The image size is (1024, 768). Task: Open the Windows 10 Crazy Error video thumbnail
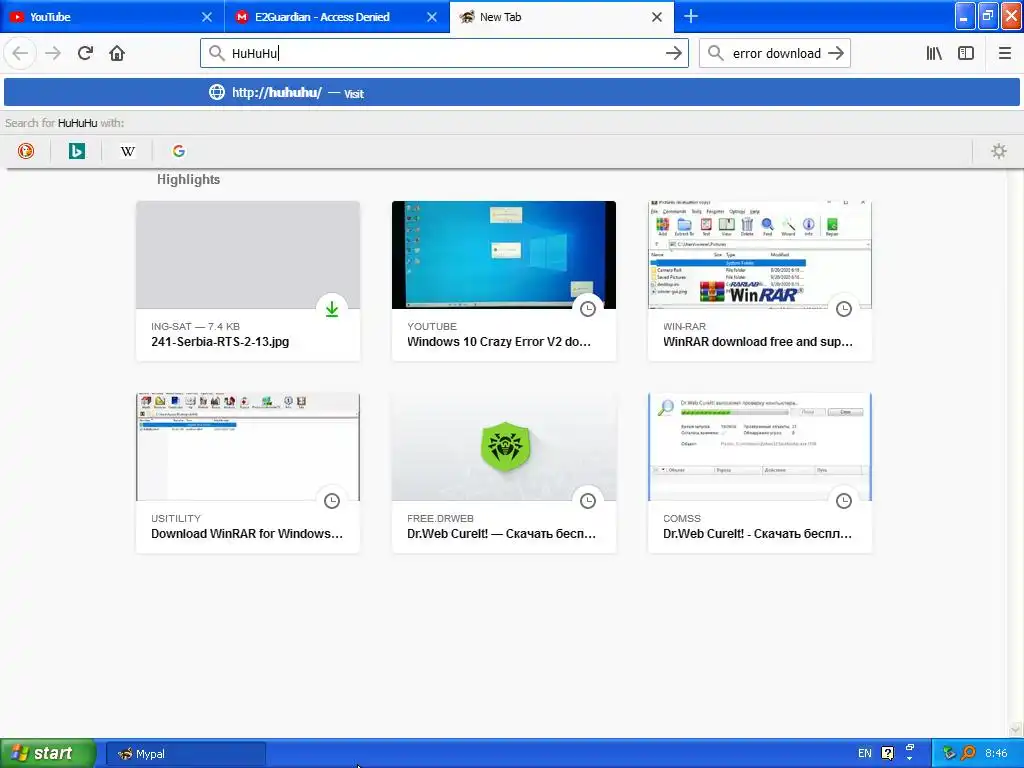pos(504,255)
